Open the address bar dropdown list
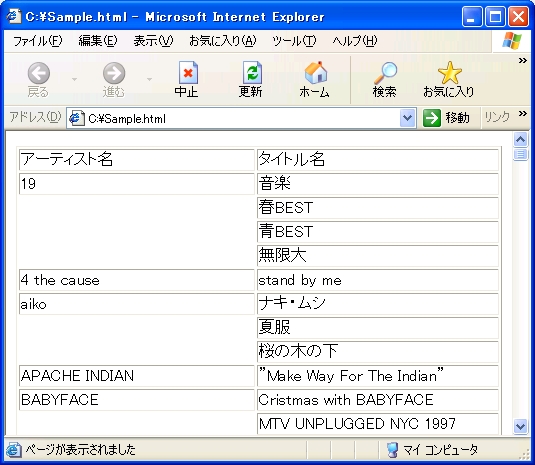535x465 pixels. point(407,118)
